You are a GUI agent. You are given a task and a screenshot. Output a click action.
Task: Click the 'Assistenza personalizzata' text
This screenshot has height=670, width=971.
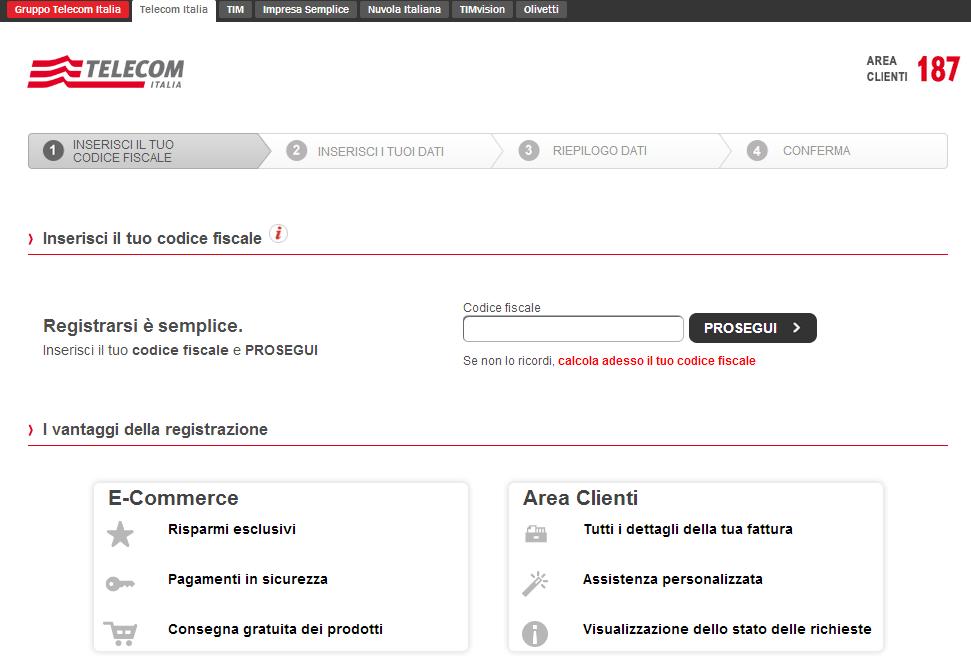click(673, 579)
